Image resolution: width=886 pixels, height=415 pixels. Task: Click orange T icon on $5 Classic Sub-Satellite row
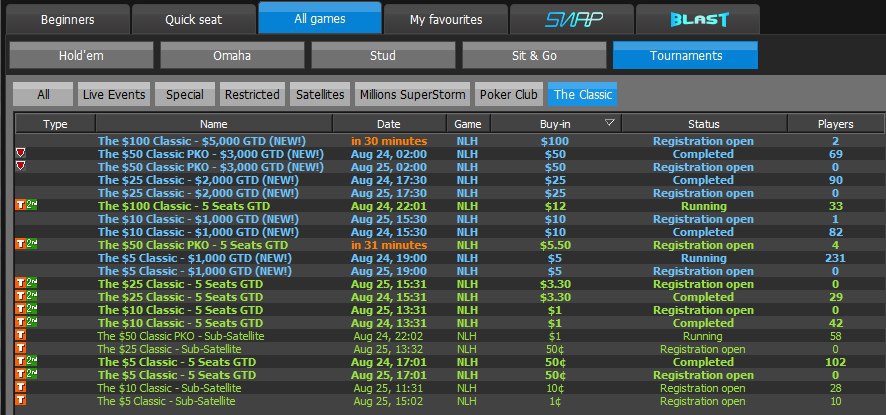(20, 400)
